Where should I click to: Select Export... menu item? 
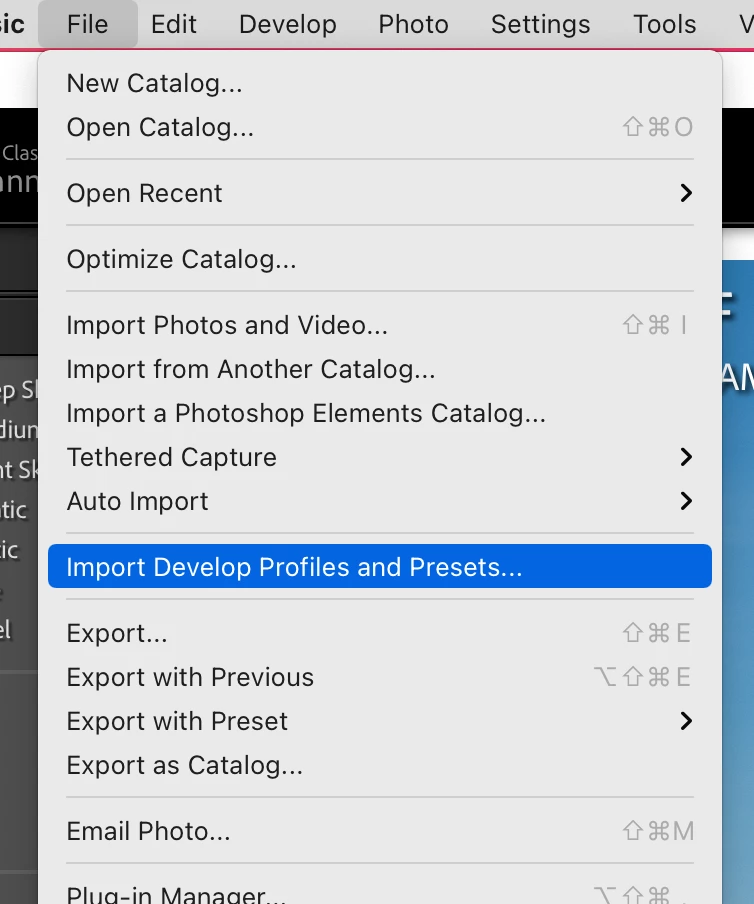(x=117, y=633)
